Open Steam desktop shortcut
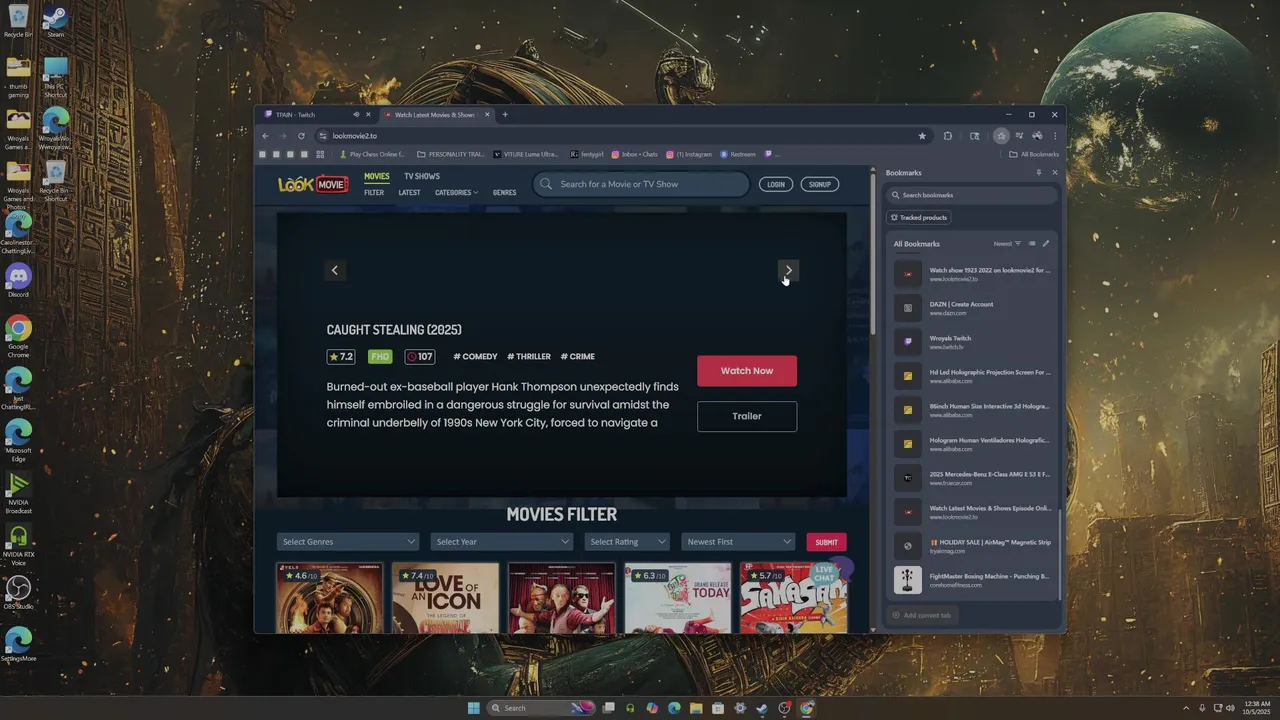 [x=55, y=22]
